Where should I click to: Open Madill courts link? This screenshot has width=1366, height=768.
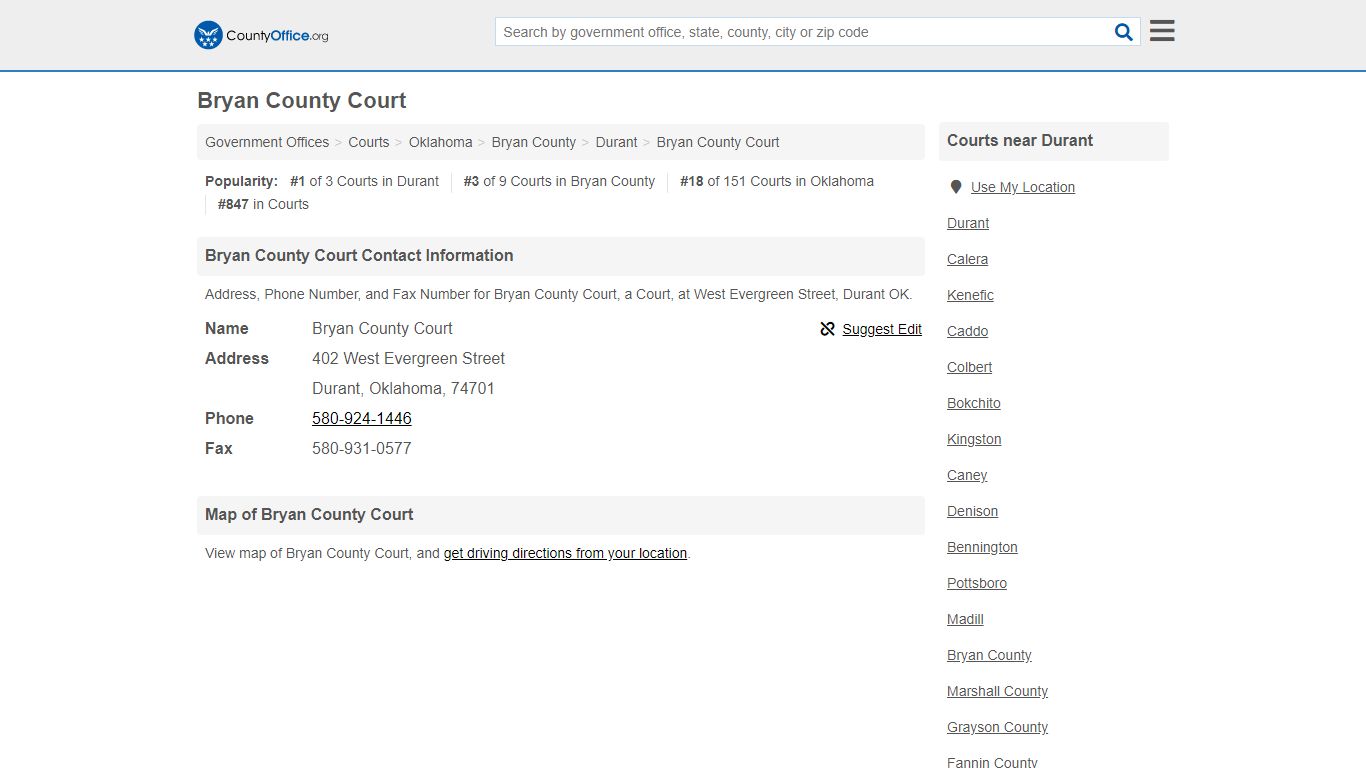pos(965,619)
